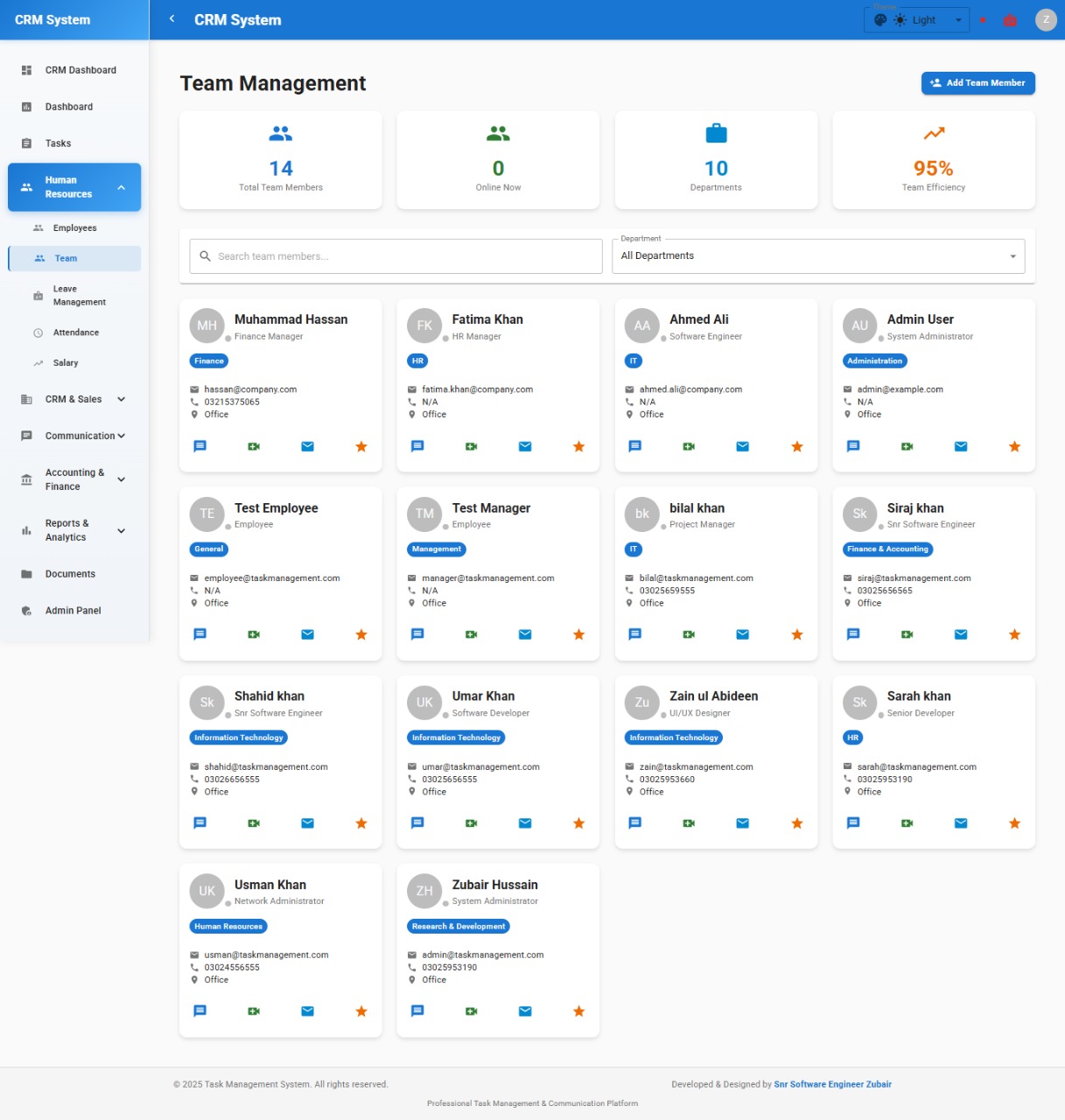Open Leave Management page
This screenshot has height=1120, width=1065.
click(74, 295)
